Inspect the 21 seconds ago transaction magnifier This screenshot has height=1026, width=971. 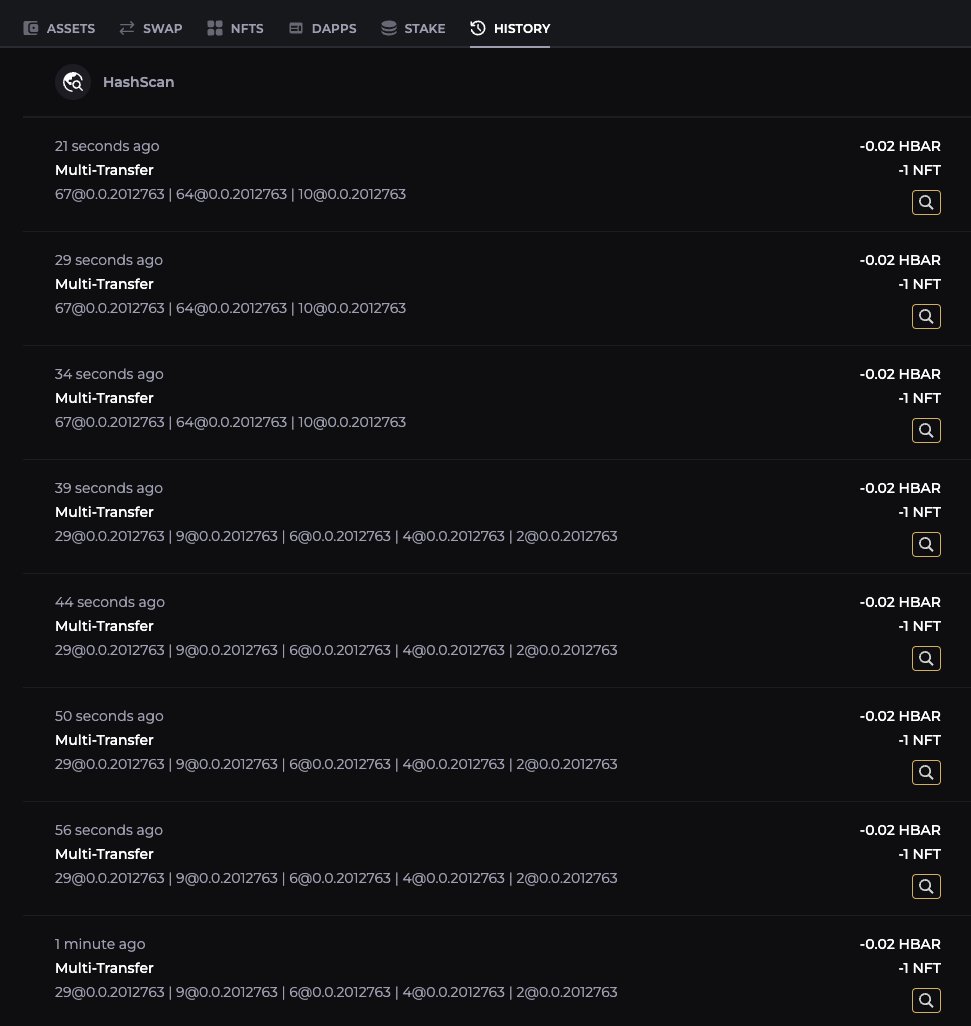[926, 202]
